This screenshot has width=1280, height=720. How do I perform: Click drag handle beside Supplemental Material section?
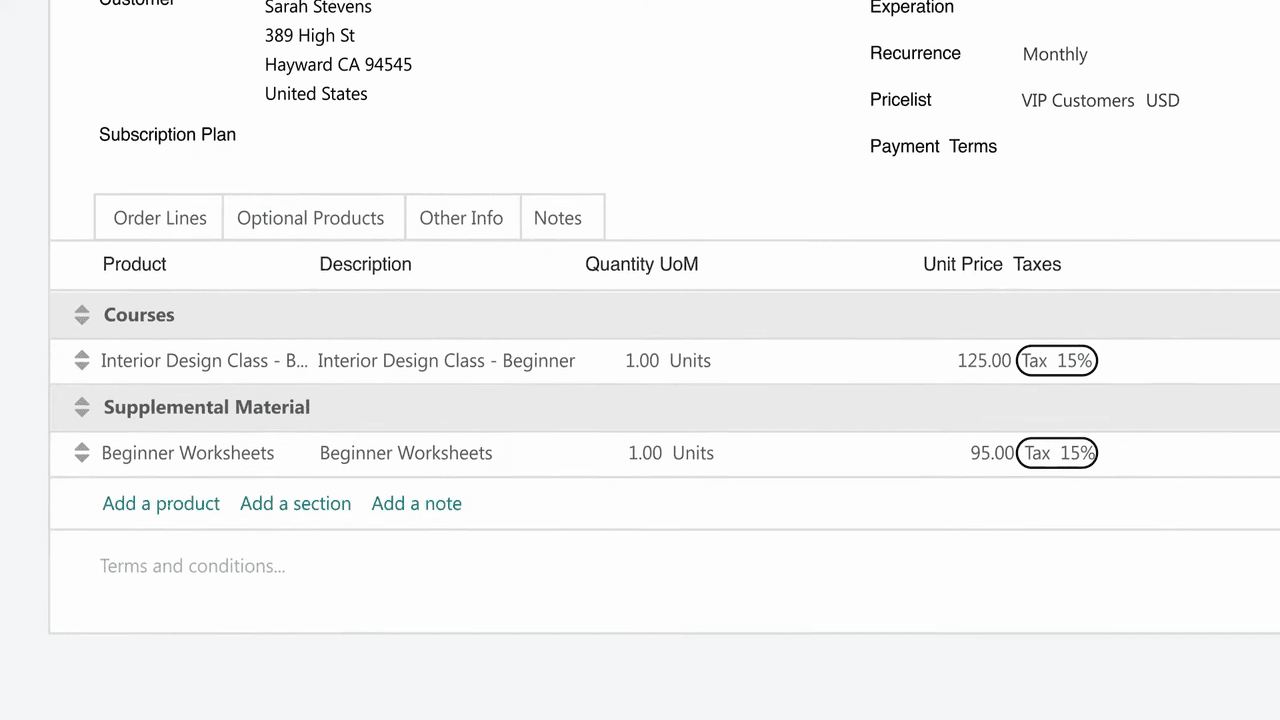point(82,407)
